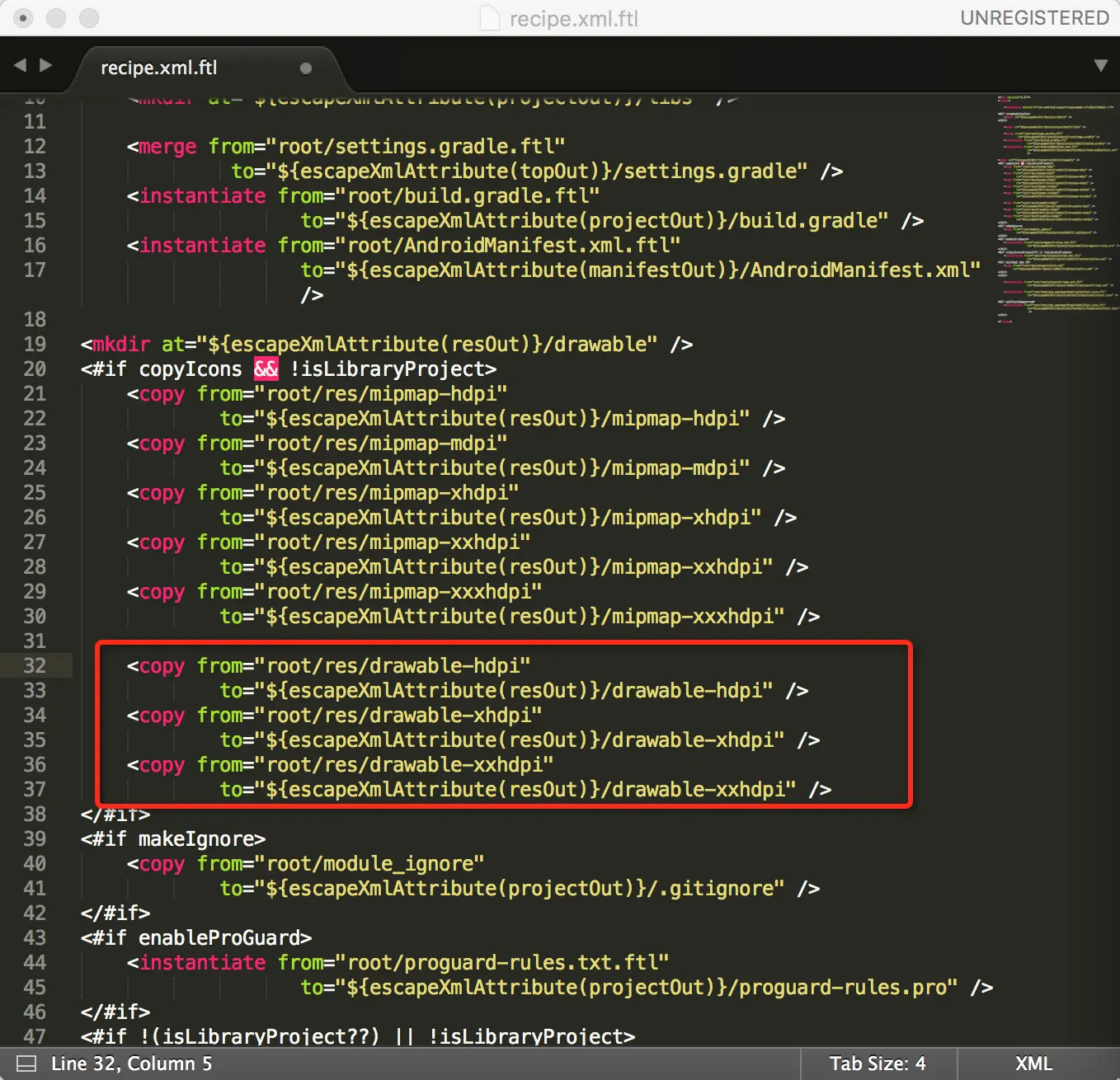Close the Sublime Text window
The image size is (1120, 1080).
click(x=24, y=17)
